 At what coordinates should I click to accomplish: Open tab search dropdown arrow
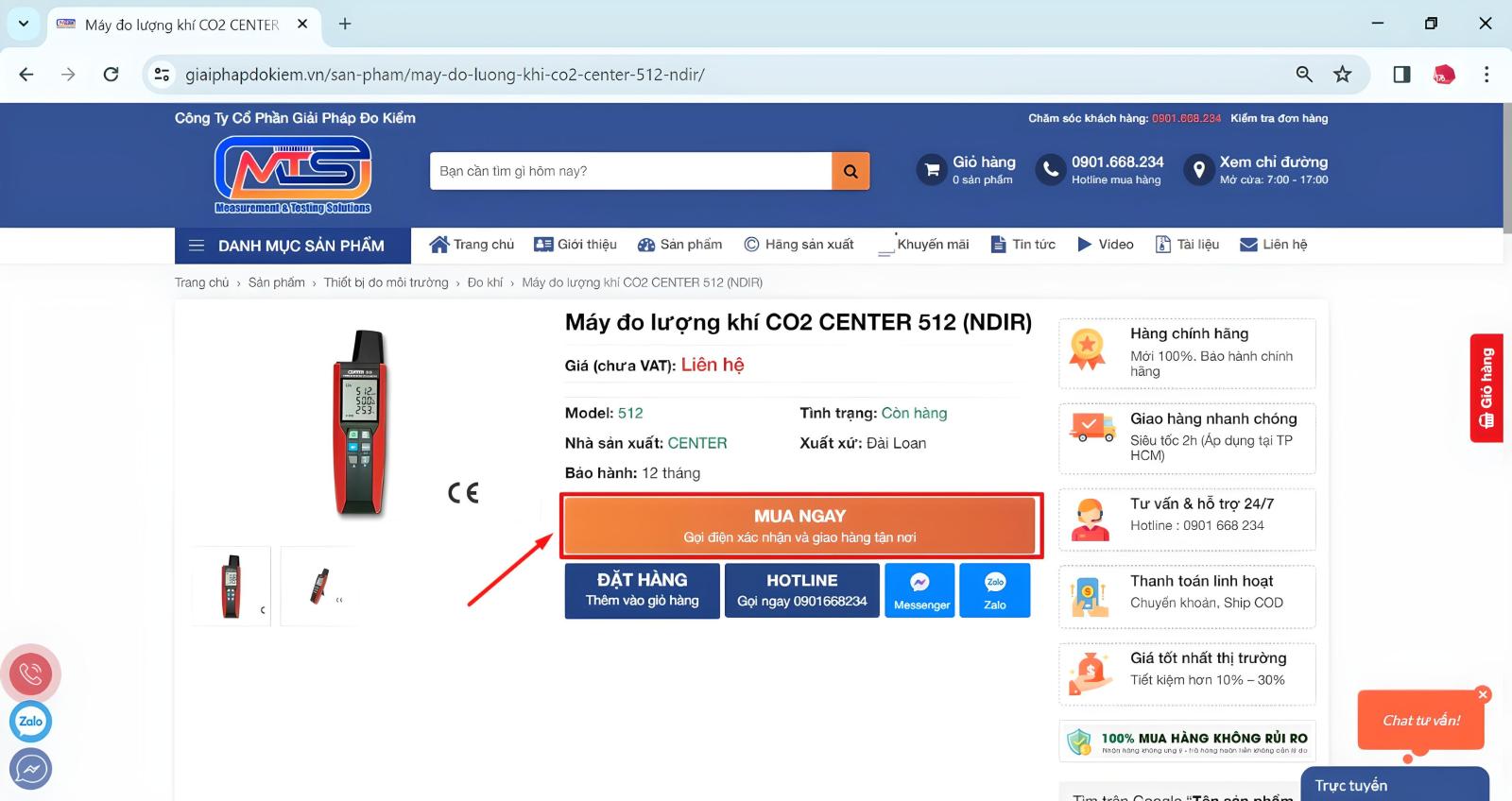(23, 24)
